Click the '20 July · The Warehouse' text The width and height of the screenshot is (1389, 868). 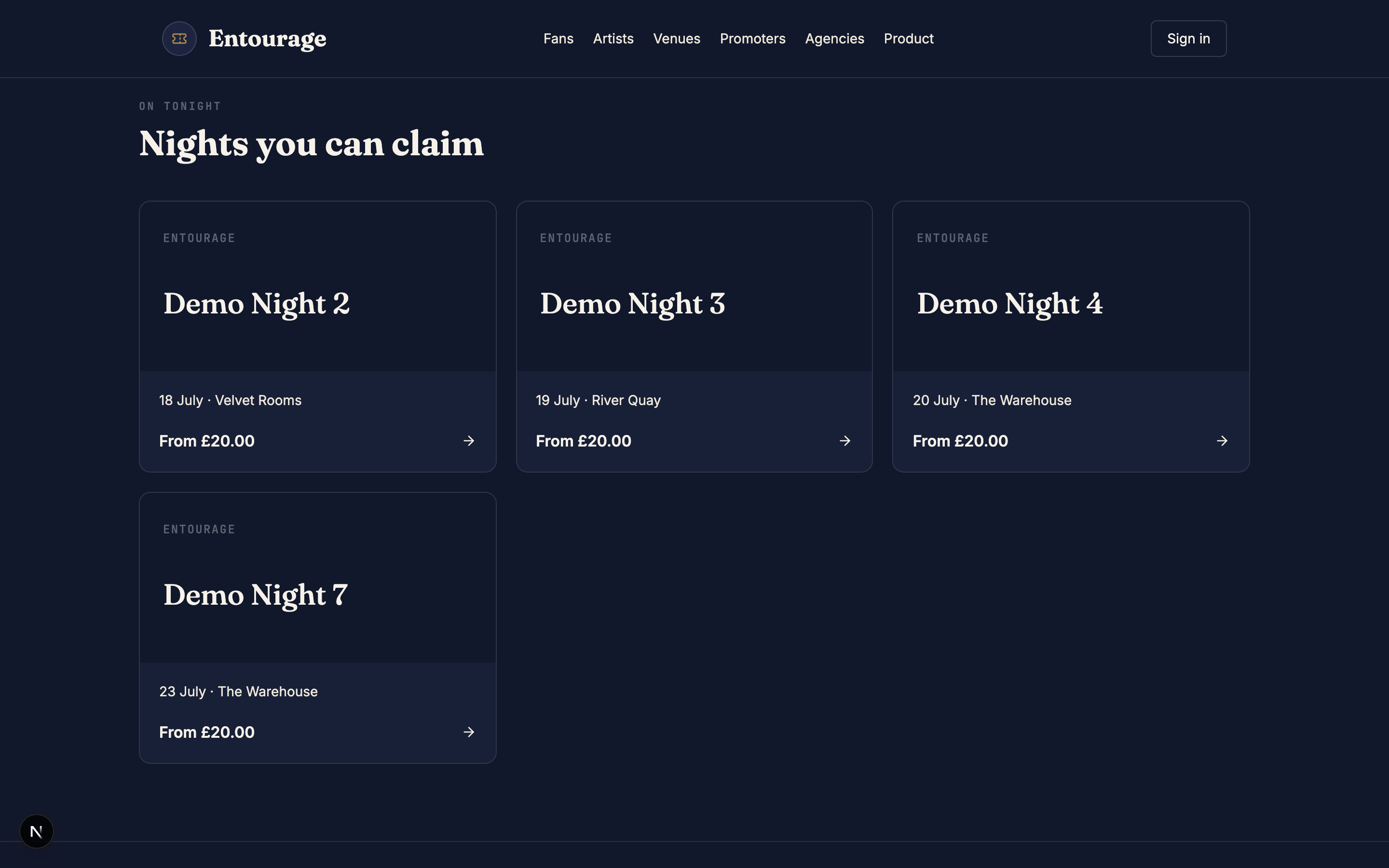coord(992,400)
